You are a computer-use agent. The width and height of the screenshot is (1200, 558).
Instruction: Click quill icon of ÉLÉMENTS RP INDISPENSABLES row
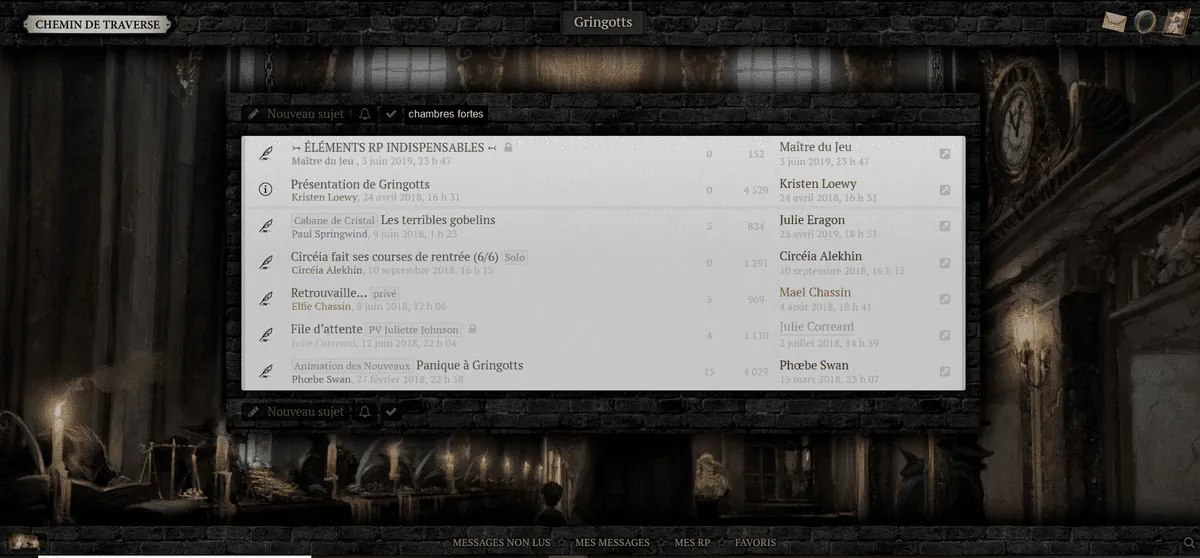266,153
